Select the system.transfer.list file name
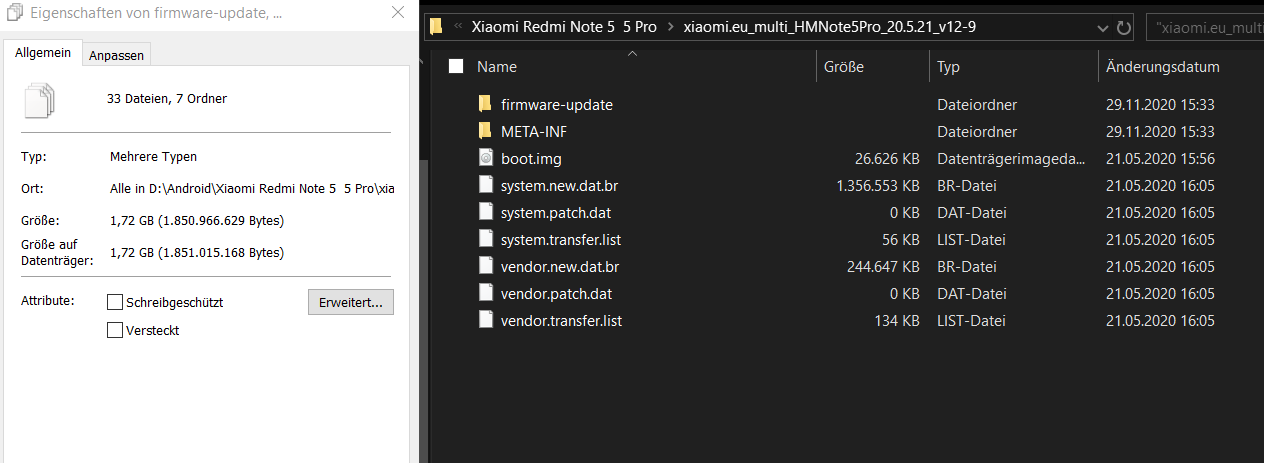 pos(561,239)
